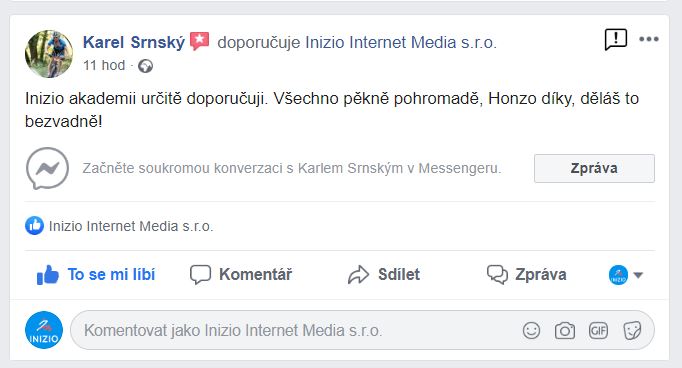Click the '11 hod' timestamp
The height and width of the screenshot is (368, 682).
pyautogui.click(x=104, y=65)
